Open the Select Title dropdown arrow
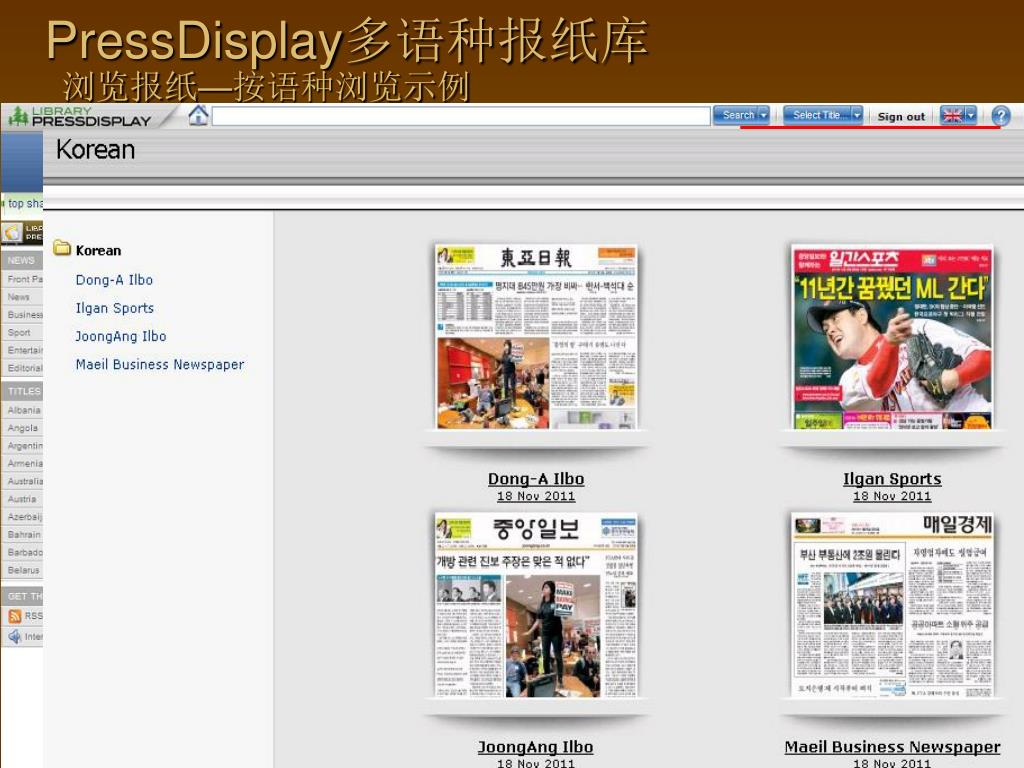 click(x=857, y=115)
